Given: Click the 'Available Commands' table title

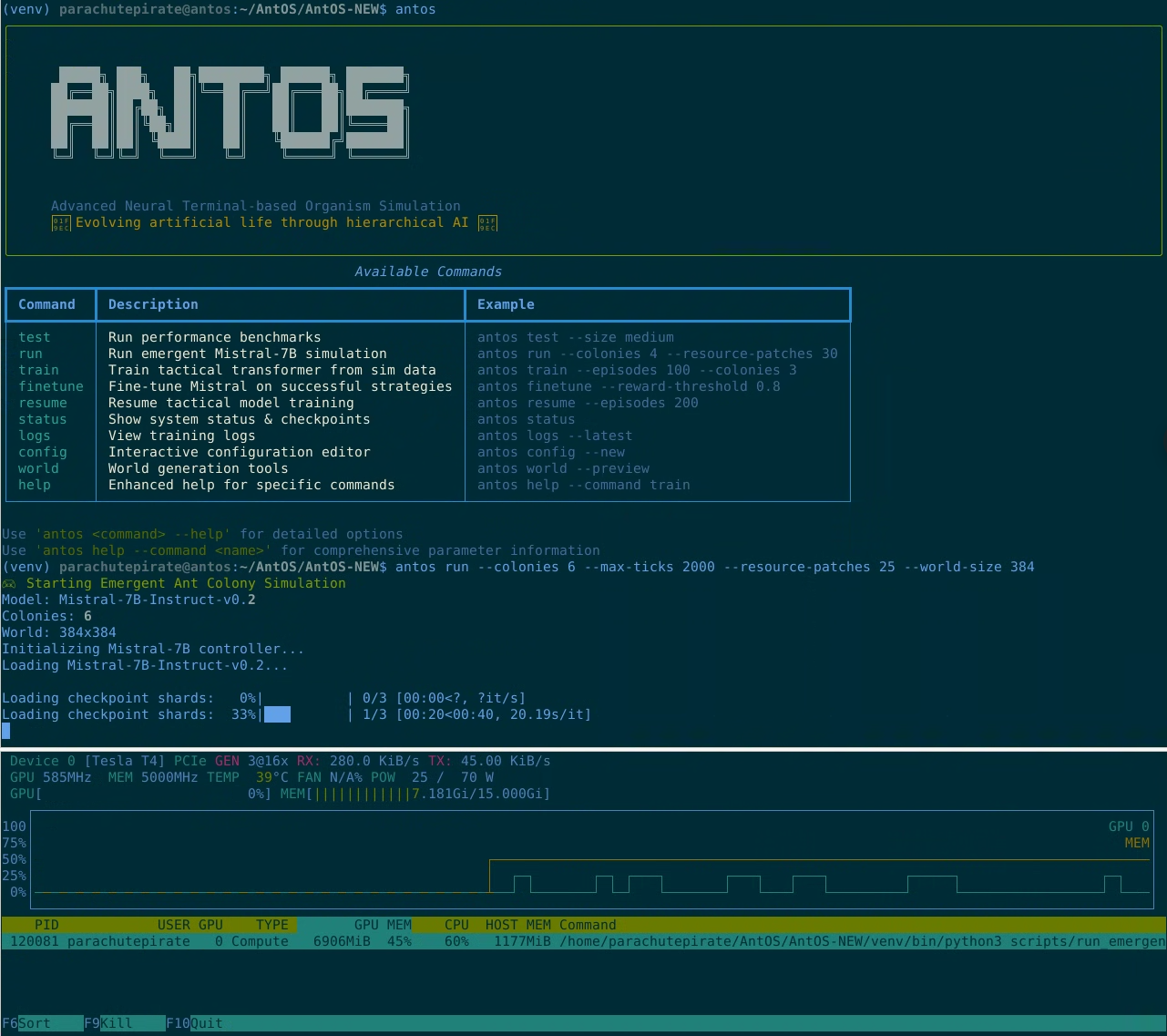Looking at the screenshot, I should [x=428, y=272].
